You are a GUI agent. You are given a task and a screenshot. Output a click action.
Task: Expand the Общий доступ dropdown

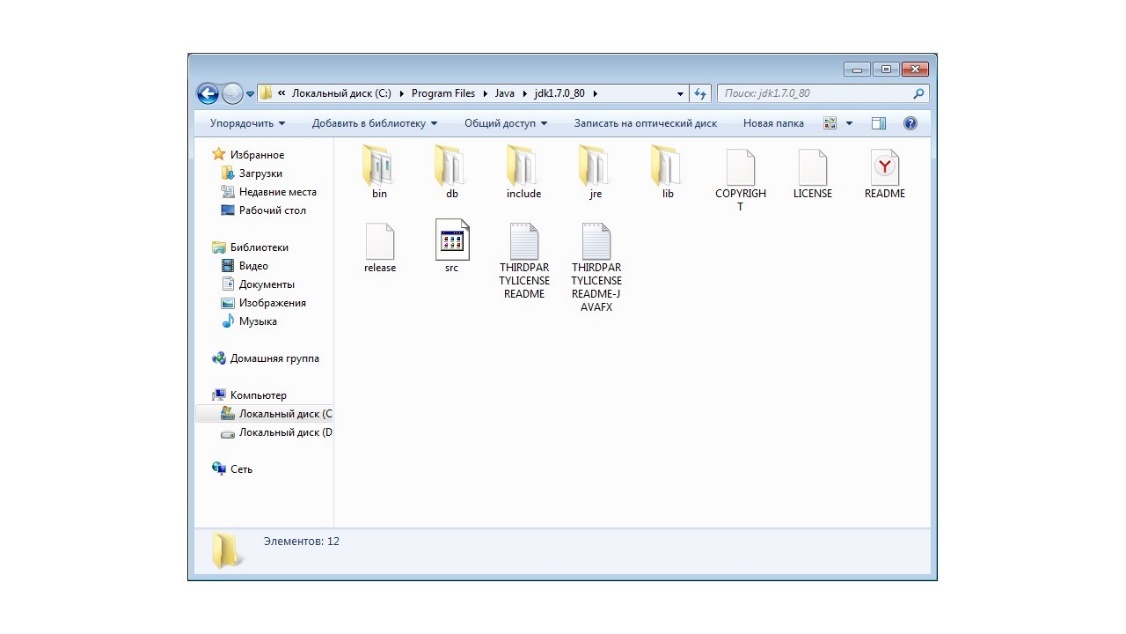click(506, 124)
